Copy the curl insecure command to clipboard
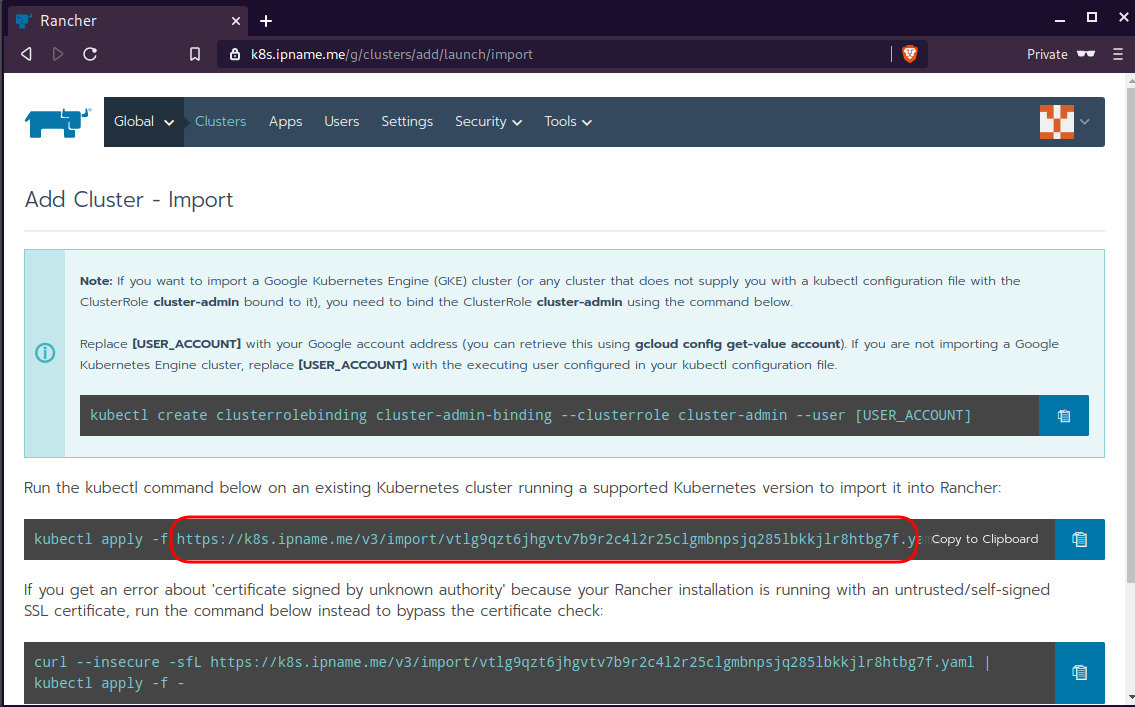 [1080, 672]
